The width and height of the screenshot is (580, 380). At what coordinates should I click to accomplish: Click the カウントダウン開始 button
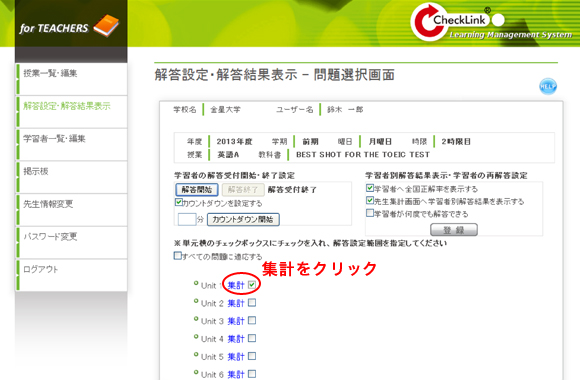[243, 219]
